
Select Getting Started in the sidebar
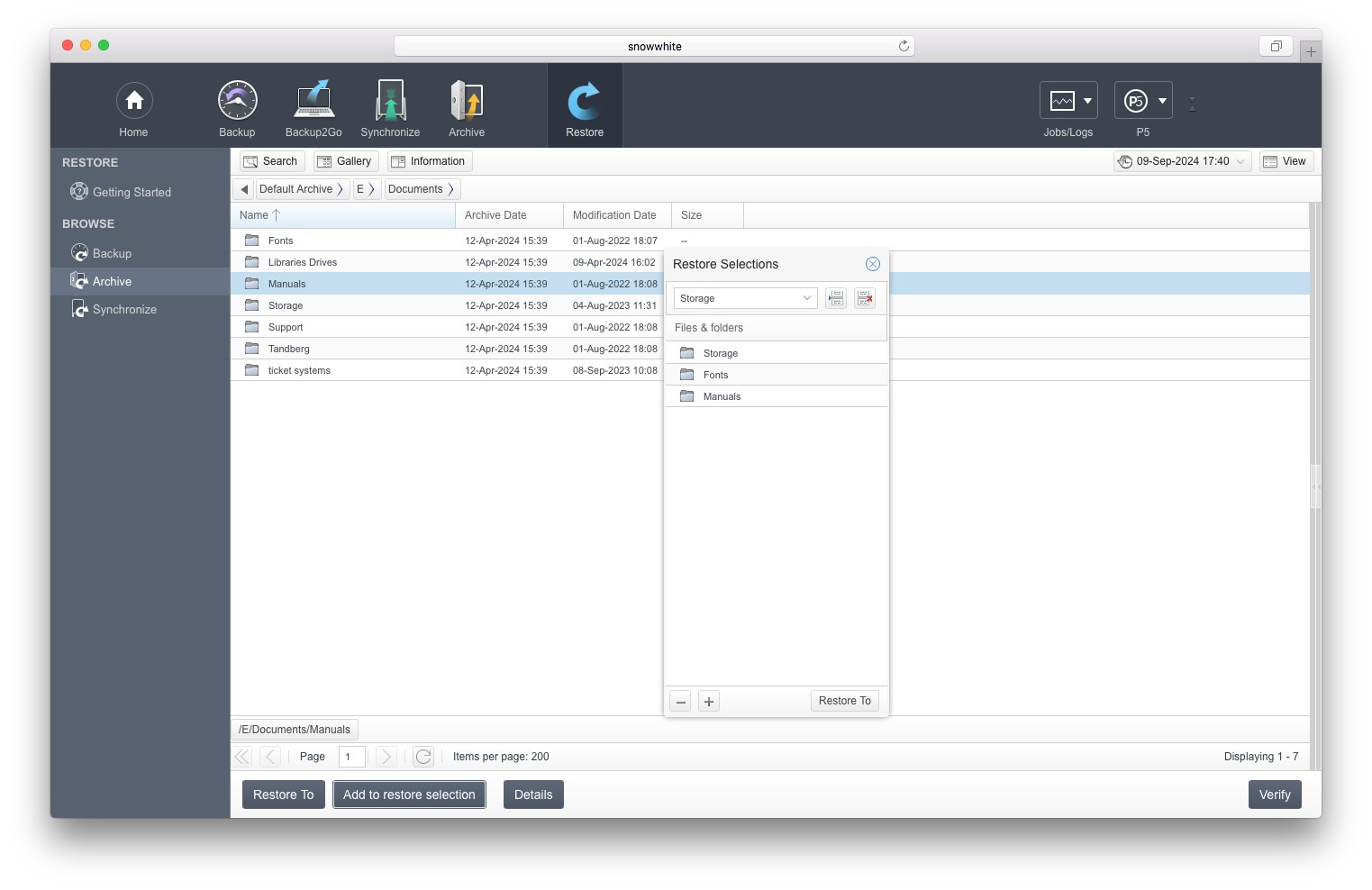[x=132, y=192]
